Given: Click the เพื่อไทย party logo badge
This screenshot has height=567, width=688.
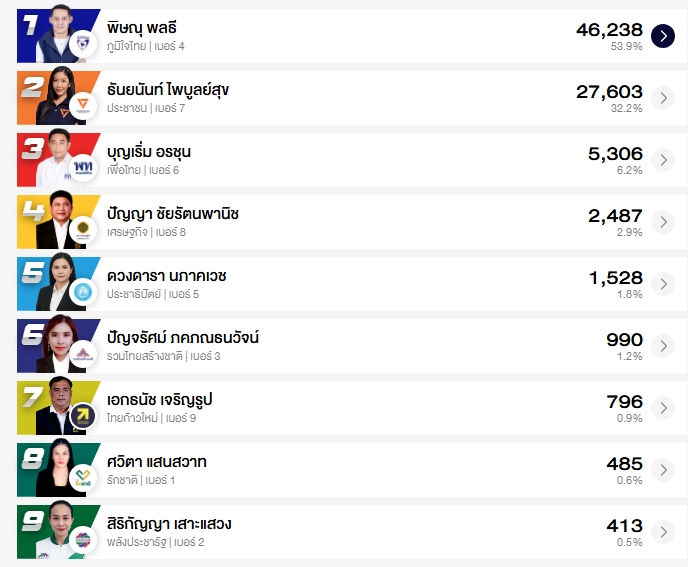Looking at the screenshot, I should tap(83, 169).
